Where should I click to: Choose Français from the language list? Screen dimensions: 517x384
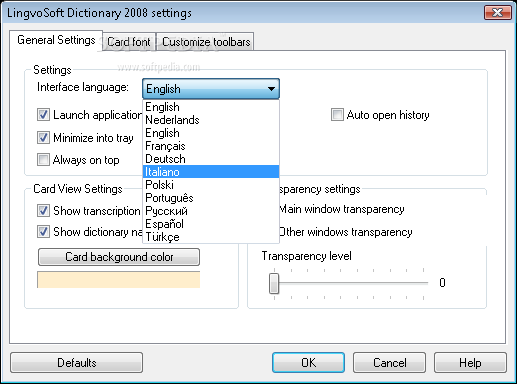coord(211,146)
